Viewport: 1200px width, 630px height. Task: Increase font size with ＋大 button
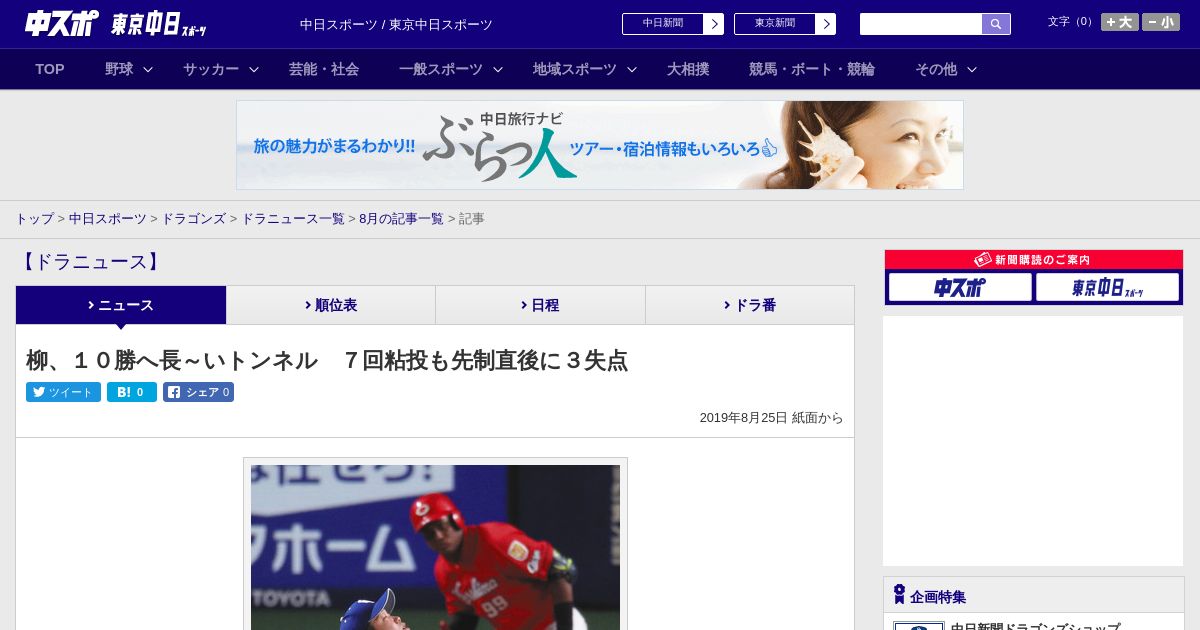(1120, 22)
